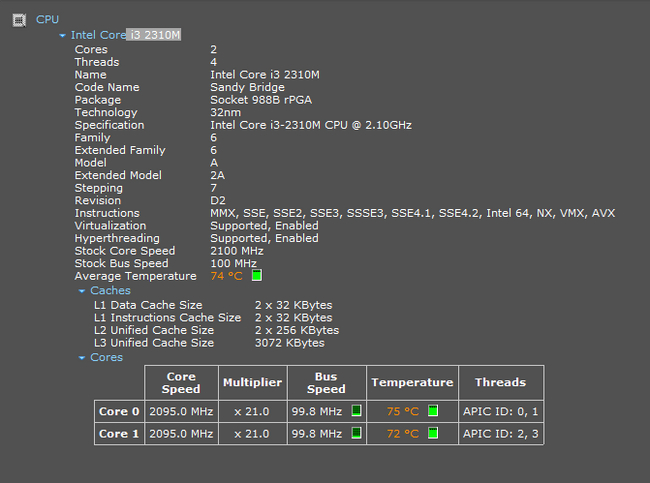The height and width of the screenshot is (483, 650).
Task: Click the L1 Instructions Cache Size value
Action: point(293,318)
